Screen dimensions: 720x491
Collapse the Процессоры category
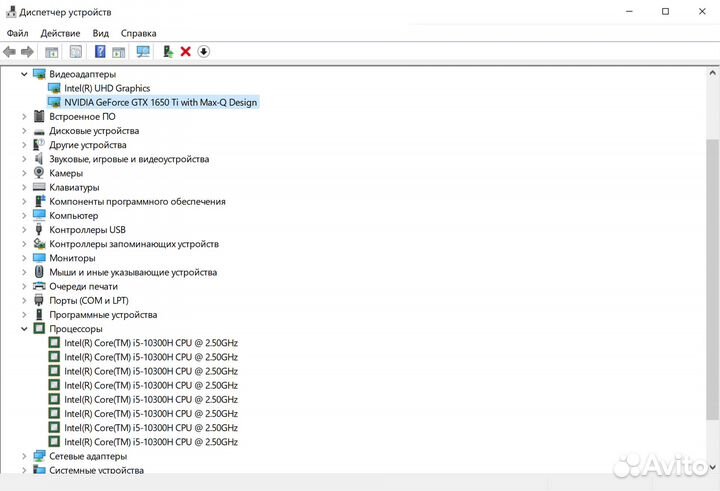pyautogui.click(x=24, y=329)
